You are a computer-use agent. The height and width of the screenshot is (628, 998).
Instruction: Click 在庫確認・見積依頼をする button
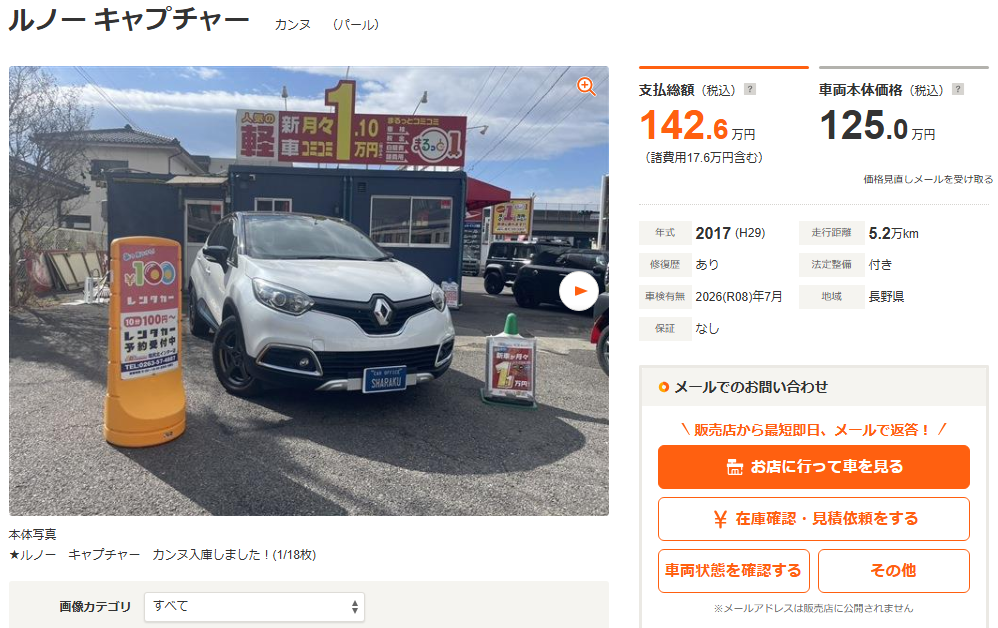tap(814, 519)
